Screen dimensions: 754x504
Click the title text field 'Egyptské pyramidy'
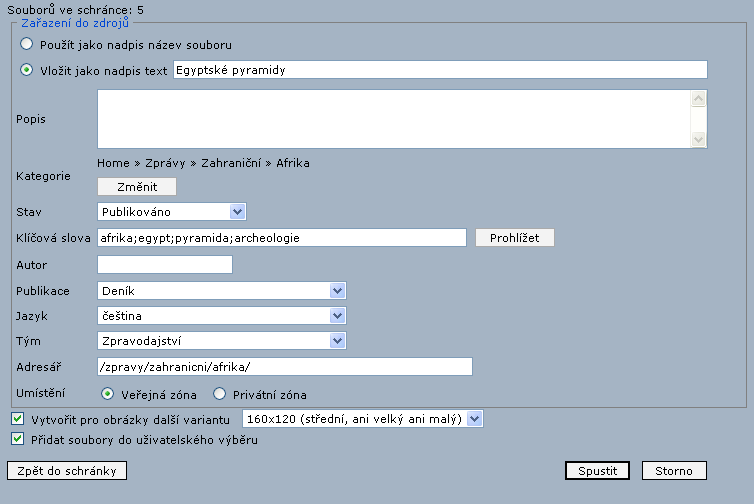point(440,70)
